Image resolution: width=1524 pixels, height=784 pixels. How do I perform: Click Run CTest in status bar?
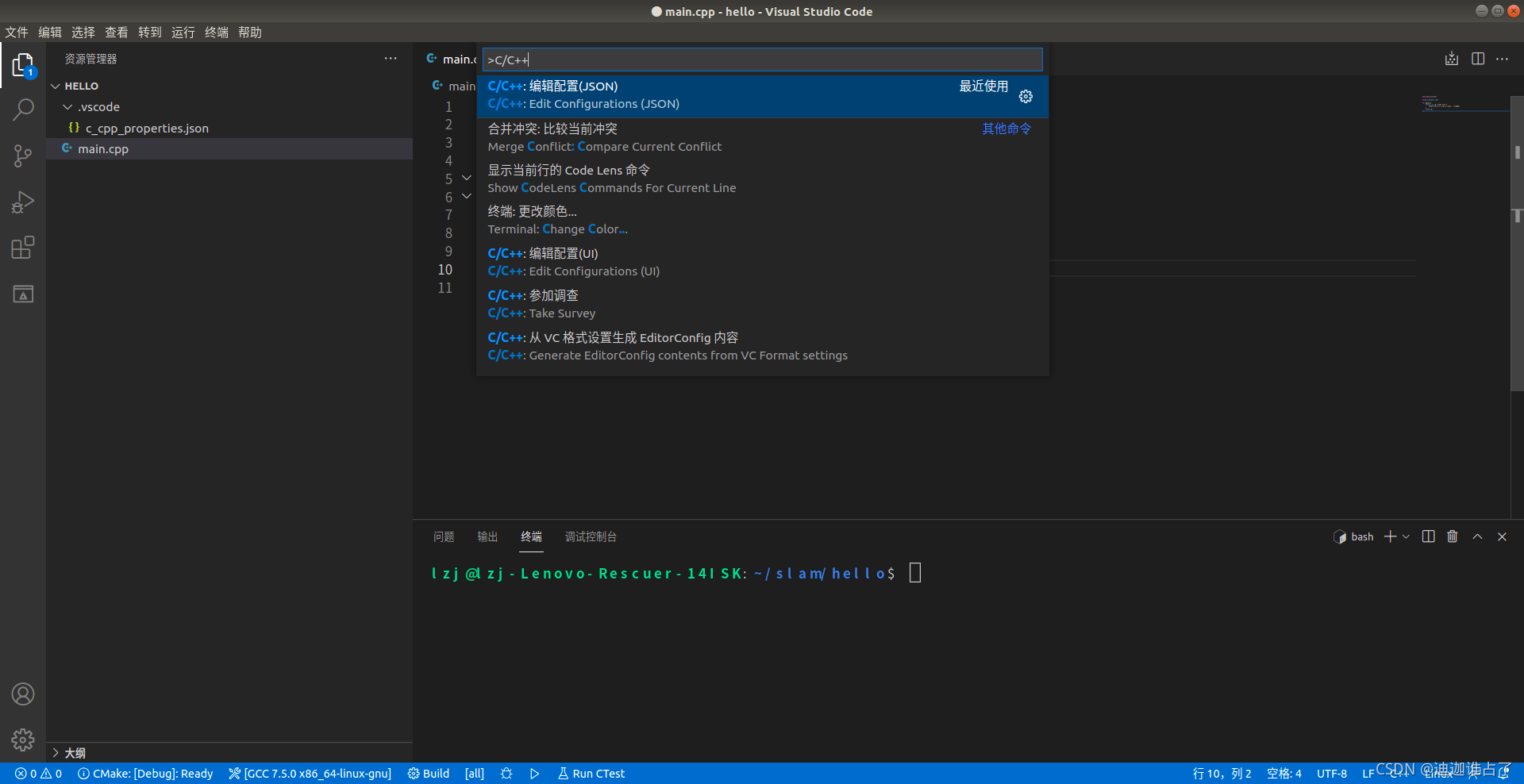pyautogui.click(x=591, y=774)
